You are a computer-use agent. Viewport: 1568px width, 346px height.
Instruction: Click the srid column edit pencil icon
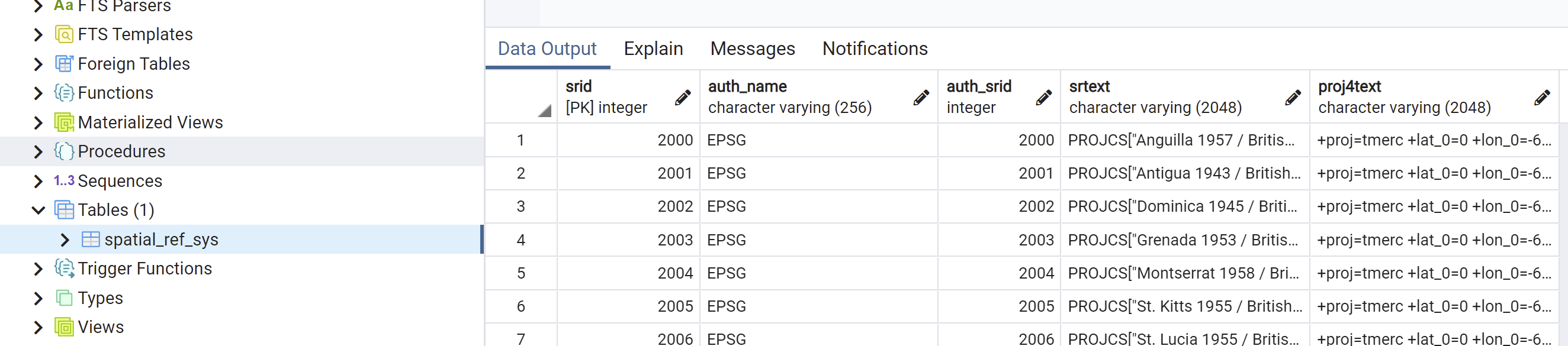tap(683, 97)
